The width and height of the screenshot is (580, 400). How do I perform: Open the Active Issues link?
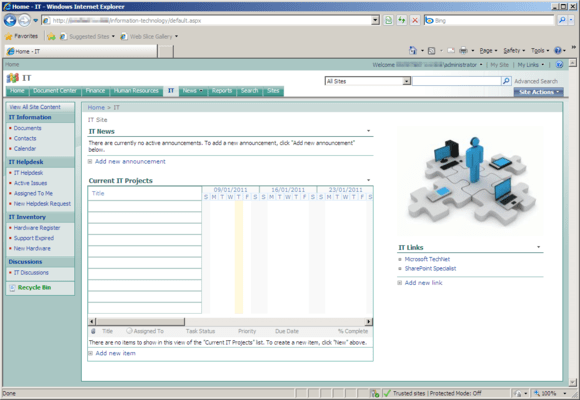30,183
